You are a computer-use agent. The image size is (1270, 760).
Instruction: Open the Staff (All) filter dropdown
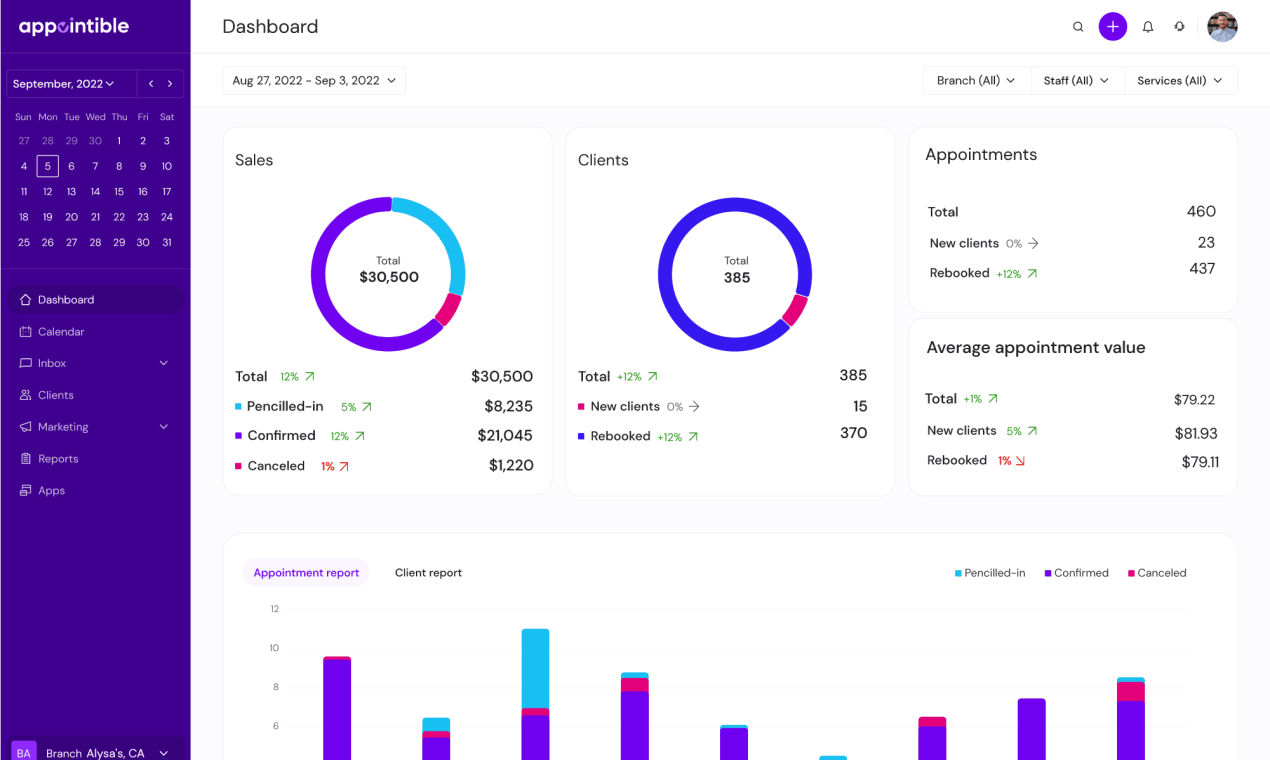coord(1077,81)
